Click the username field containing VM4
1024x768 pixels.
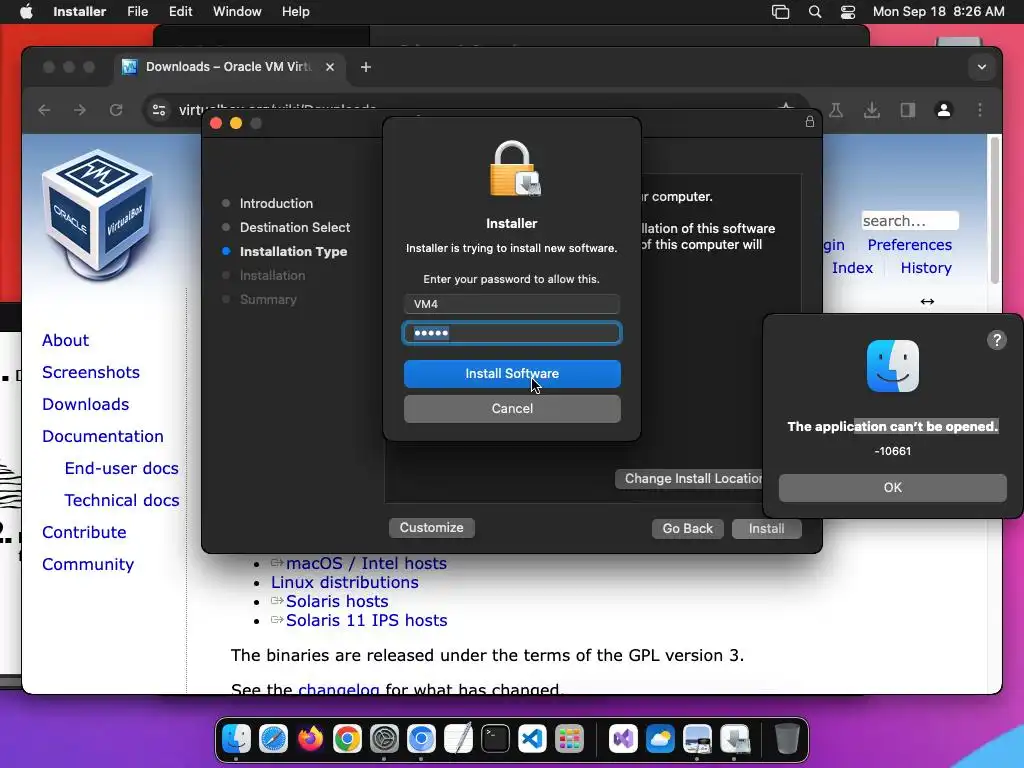[512, 304]
